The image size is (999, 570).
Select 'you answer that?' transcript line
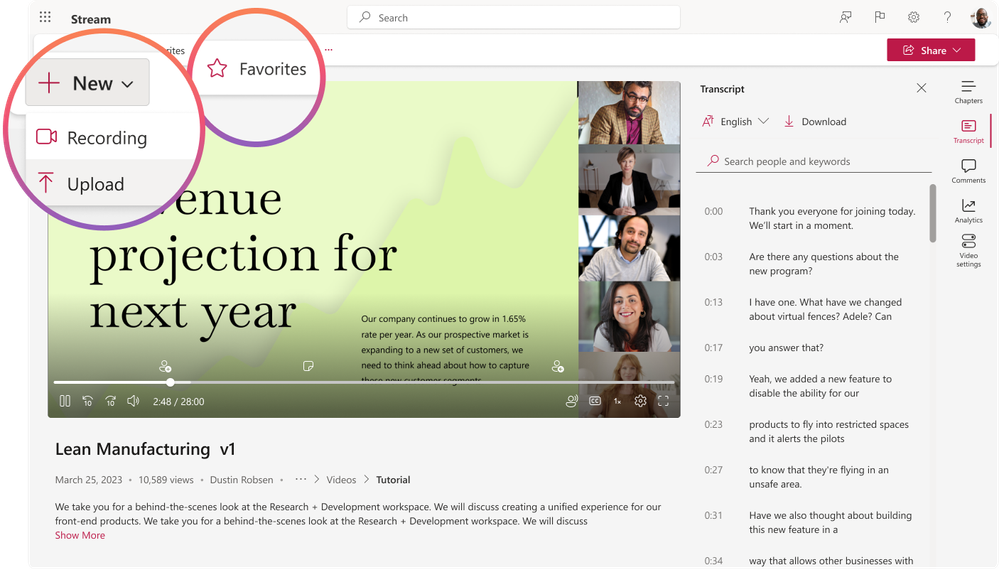[786, 348]
